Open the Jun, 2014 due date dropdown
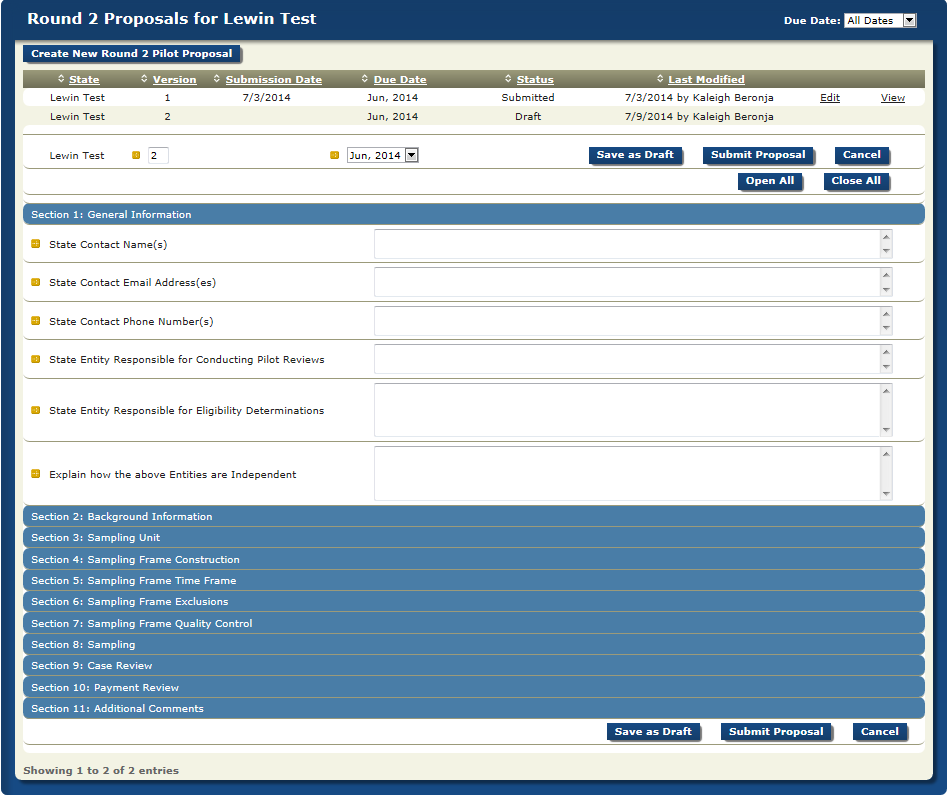This screenshot has width=947, height=795. pos(383,155)
